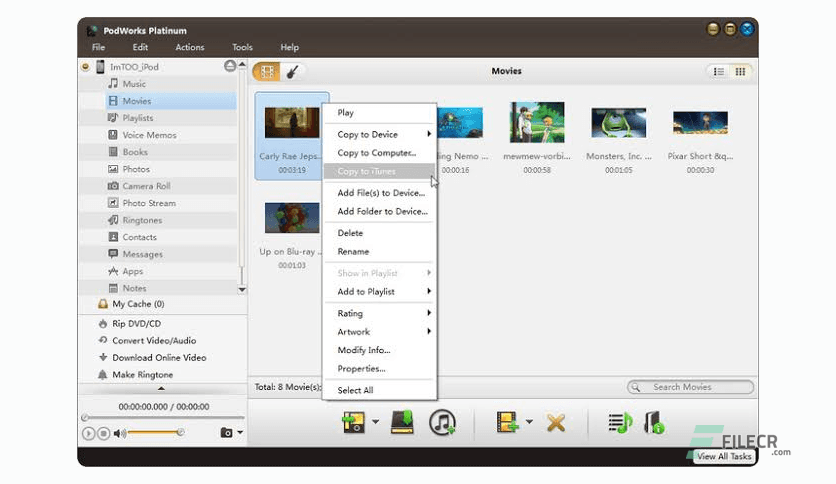Collapse the tools panel arrow
836x484 pixels.
coord(161,389)
